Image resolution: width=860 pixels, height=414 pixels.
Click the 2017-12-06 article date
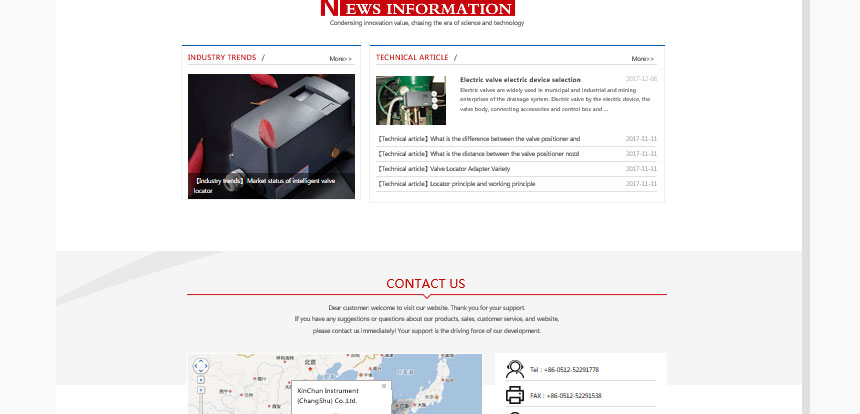[641, 79]
